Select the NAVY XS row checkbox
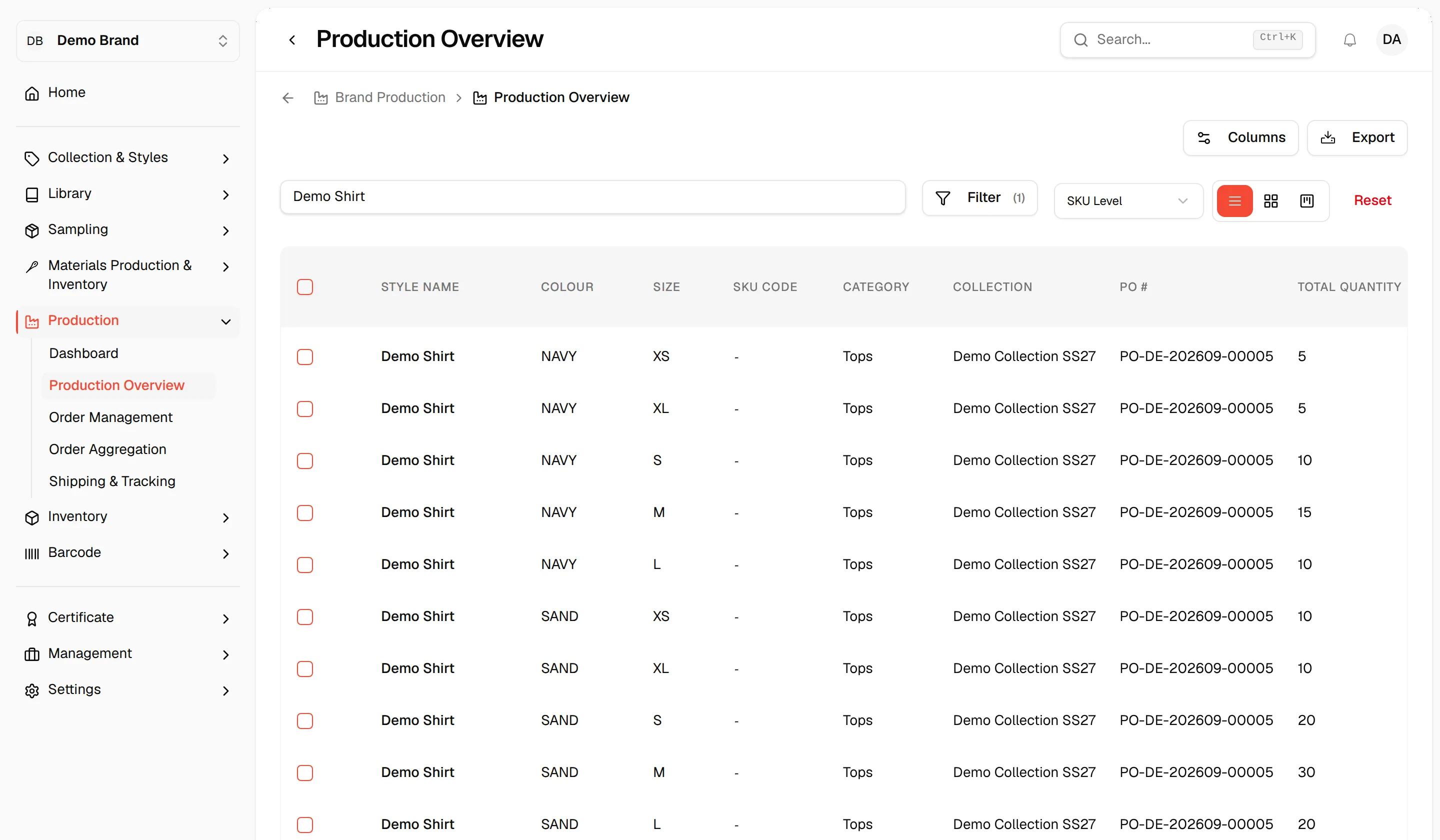Viewport: 1440px width, 840px height. point(304,357)
